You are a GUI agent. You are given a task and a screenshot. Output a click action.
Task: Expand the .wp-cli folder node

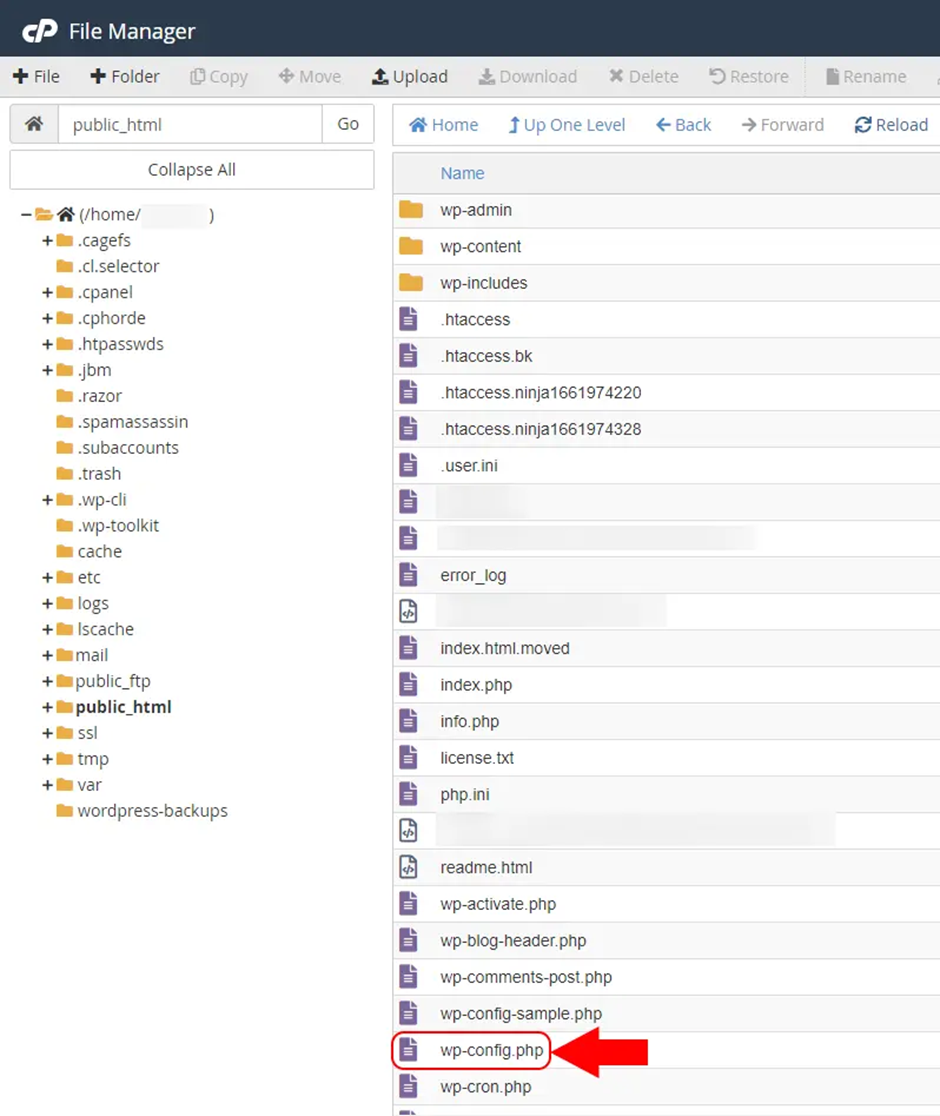tap(48, 500)
